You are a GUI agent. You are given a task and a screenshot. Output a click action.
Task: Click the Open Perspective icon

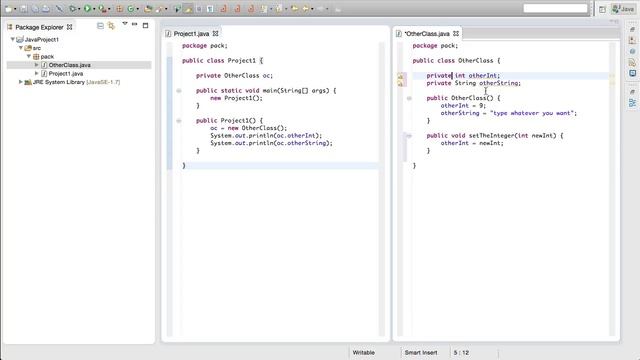tap(602, 9)
